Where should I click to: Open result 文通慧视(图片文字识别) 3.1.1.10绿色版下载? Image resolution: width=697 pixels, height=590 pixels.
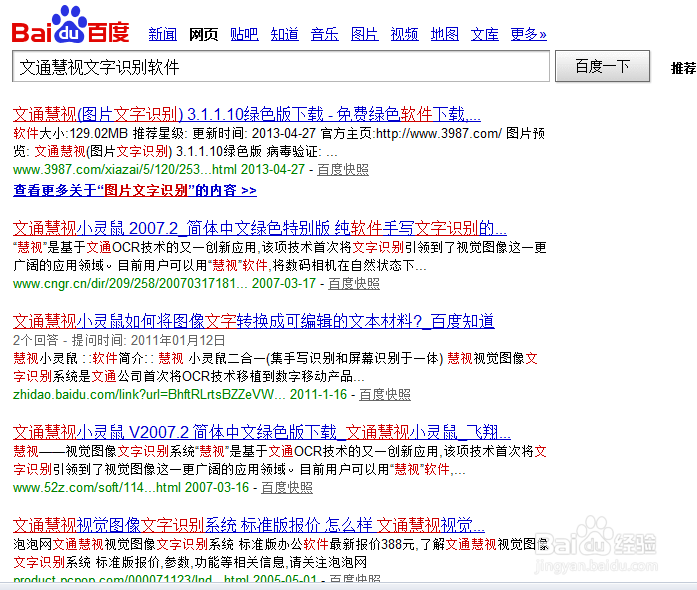point(247,114)
